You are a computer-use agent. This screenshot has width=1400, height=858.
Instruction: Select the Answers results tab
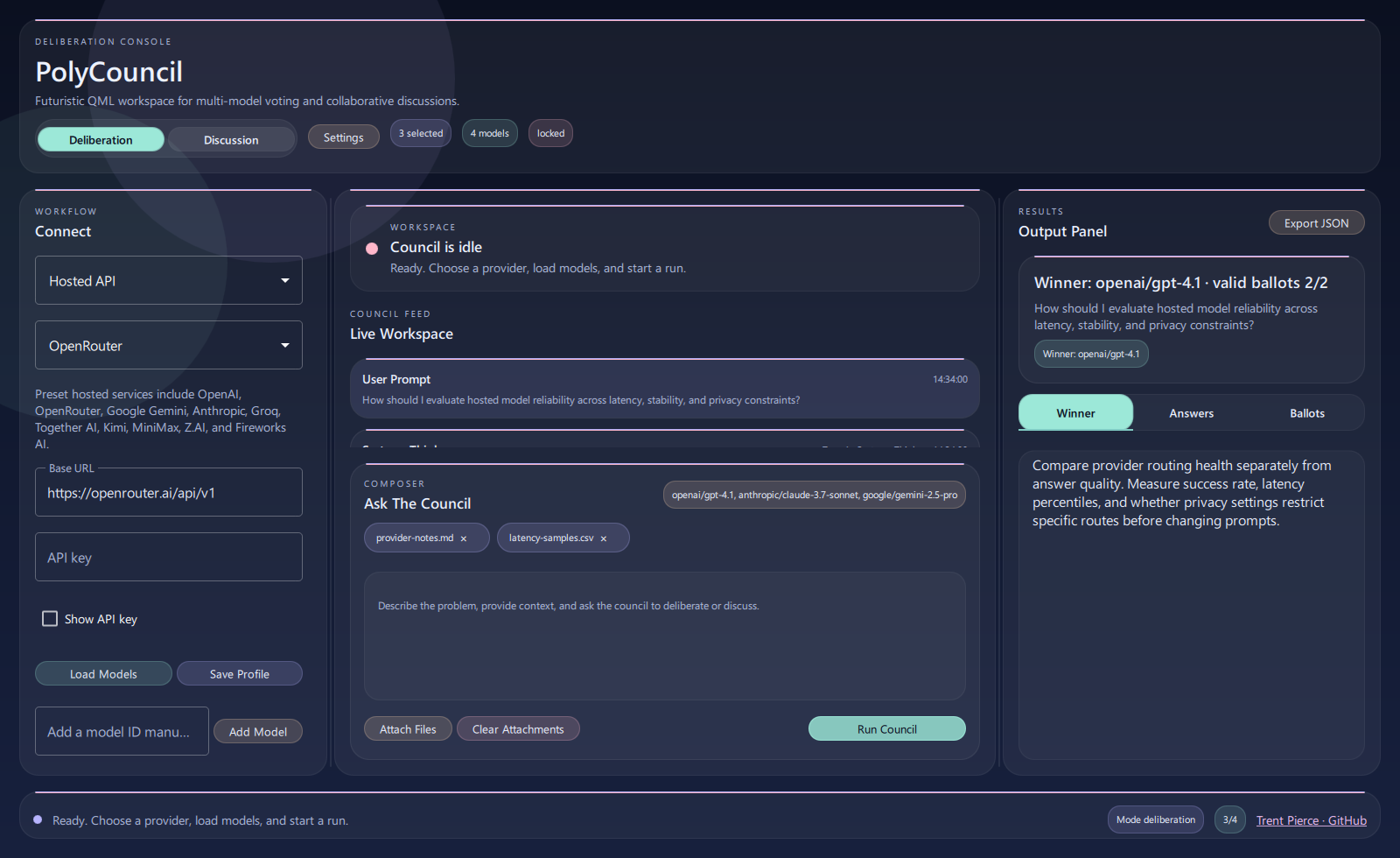(x=1191, y=412)
